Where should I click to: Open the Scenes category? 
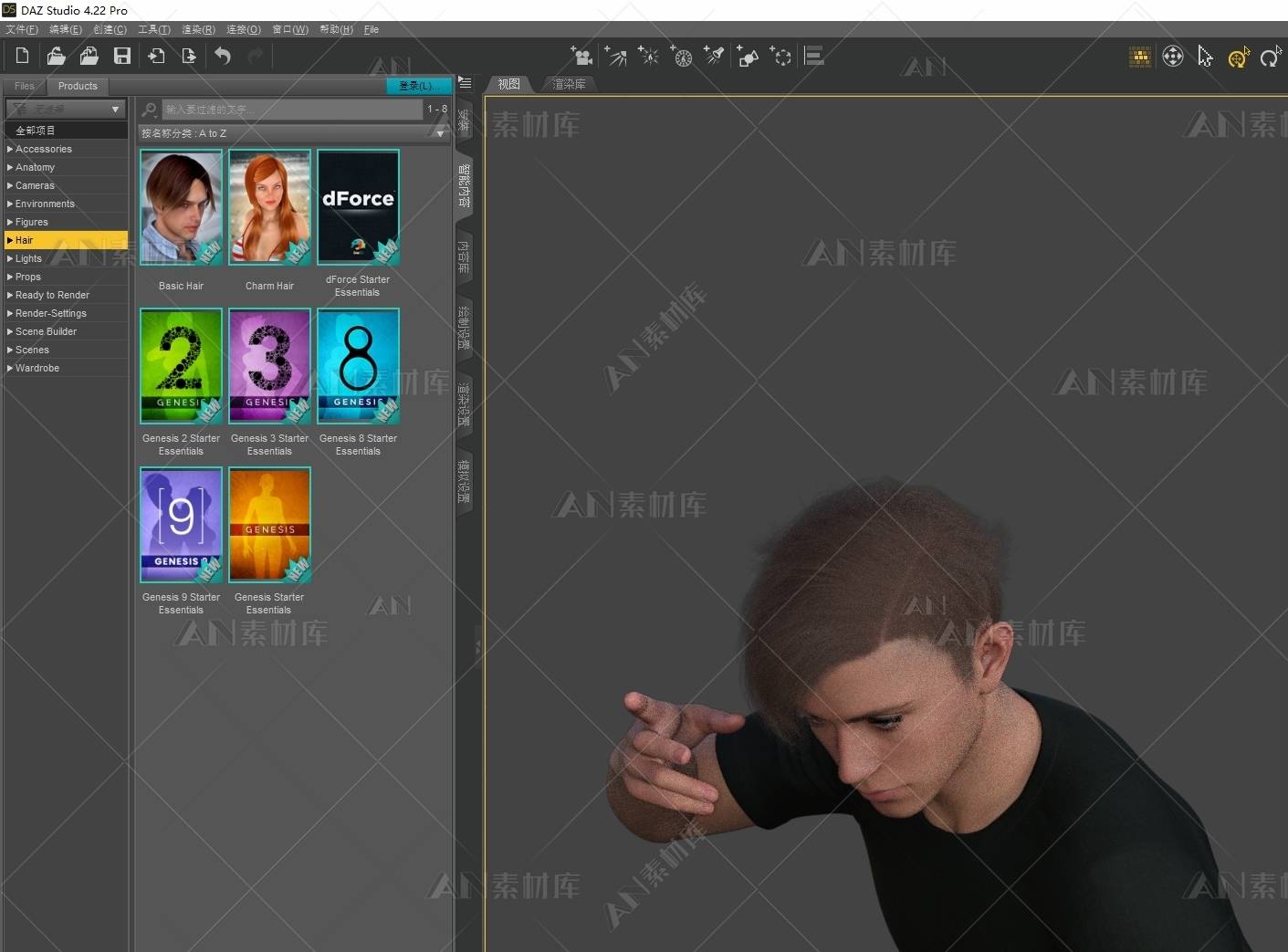(66, 350)
